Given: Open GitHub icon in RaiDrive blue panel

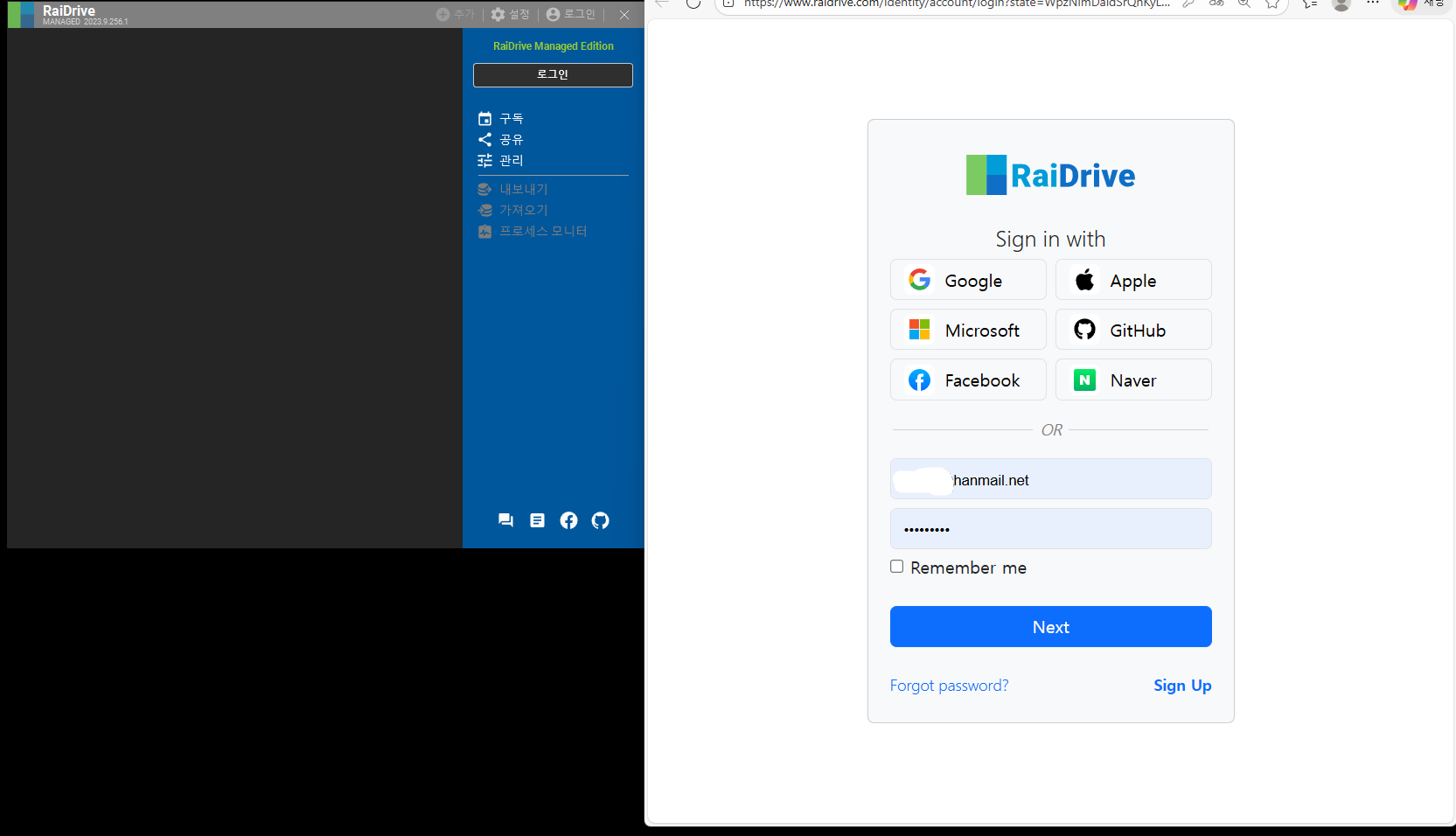Looking at the screenshot, I should (600, 520).
